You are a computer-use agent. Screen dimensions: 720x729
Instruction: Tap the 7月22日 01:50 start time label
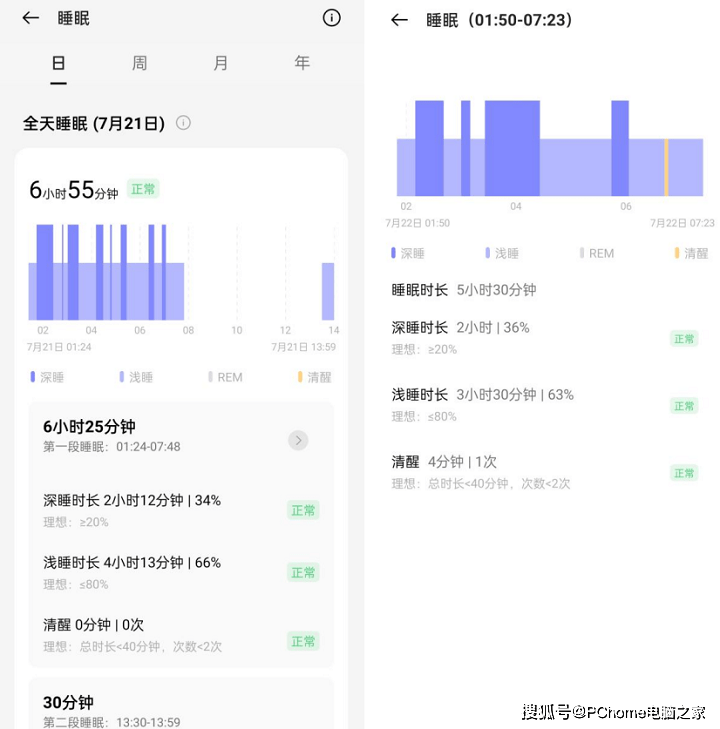[417, 223]
